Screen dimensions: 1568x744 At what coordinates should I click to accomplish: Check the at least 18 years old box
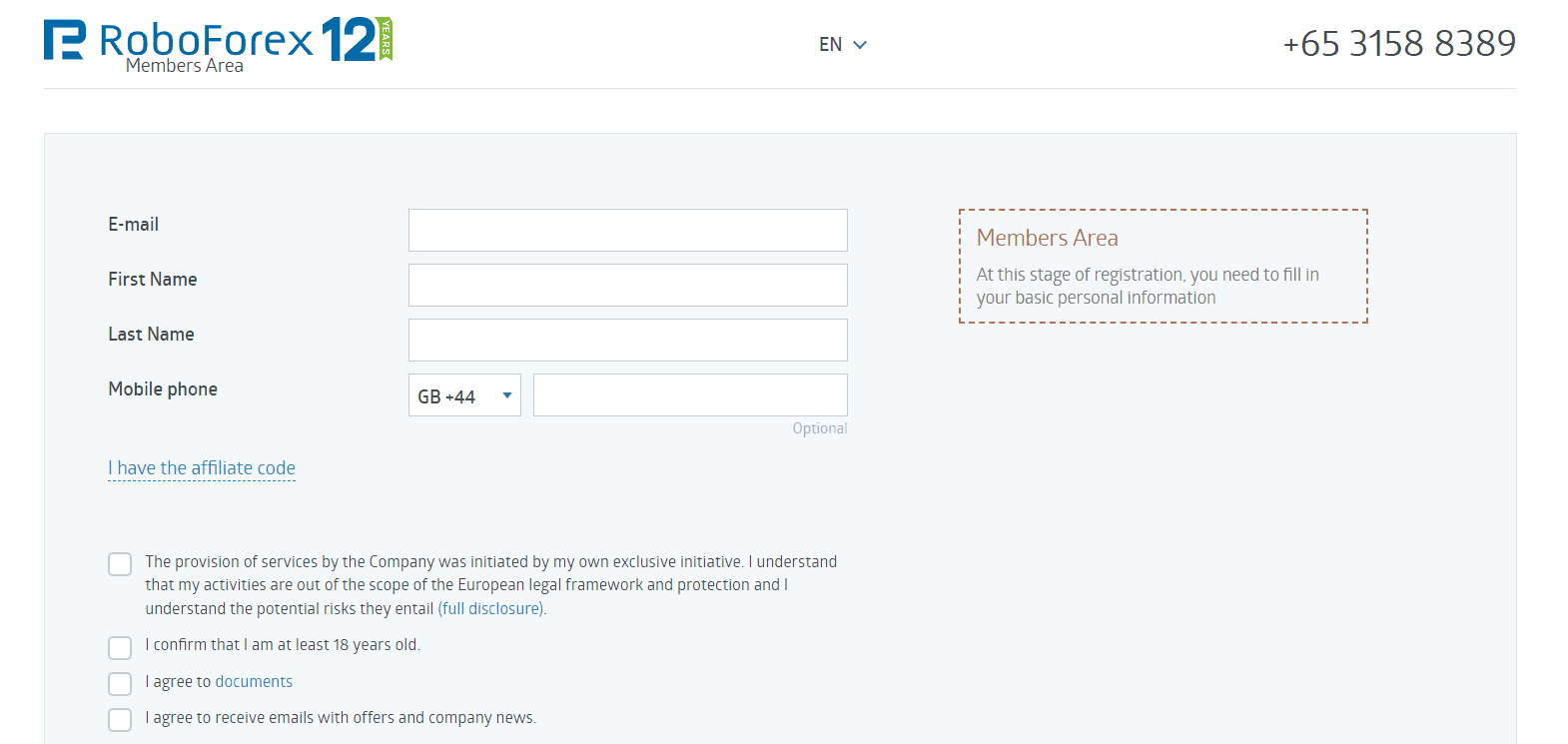pyautogui.click(x=120, y=648)
